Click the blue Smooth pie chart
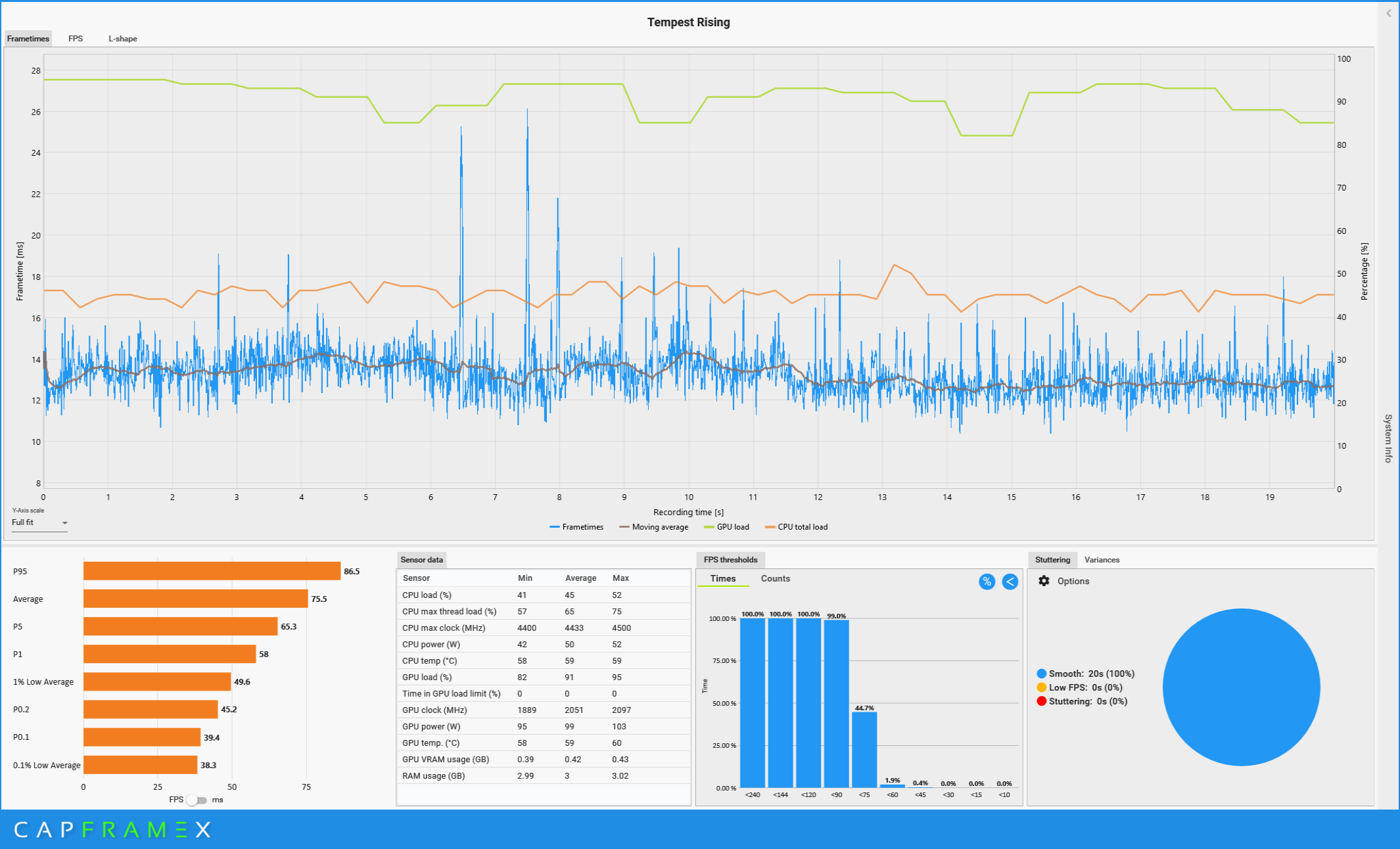1400x849 pixels. 1240,687
